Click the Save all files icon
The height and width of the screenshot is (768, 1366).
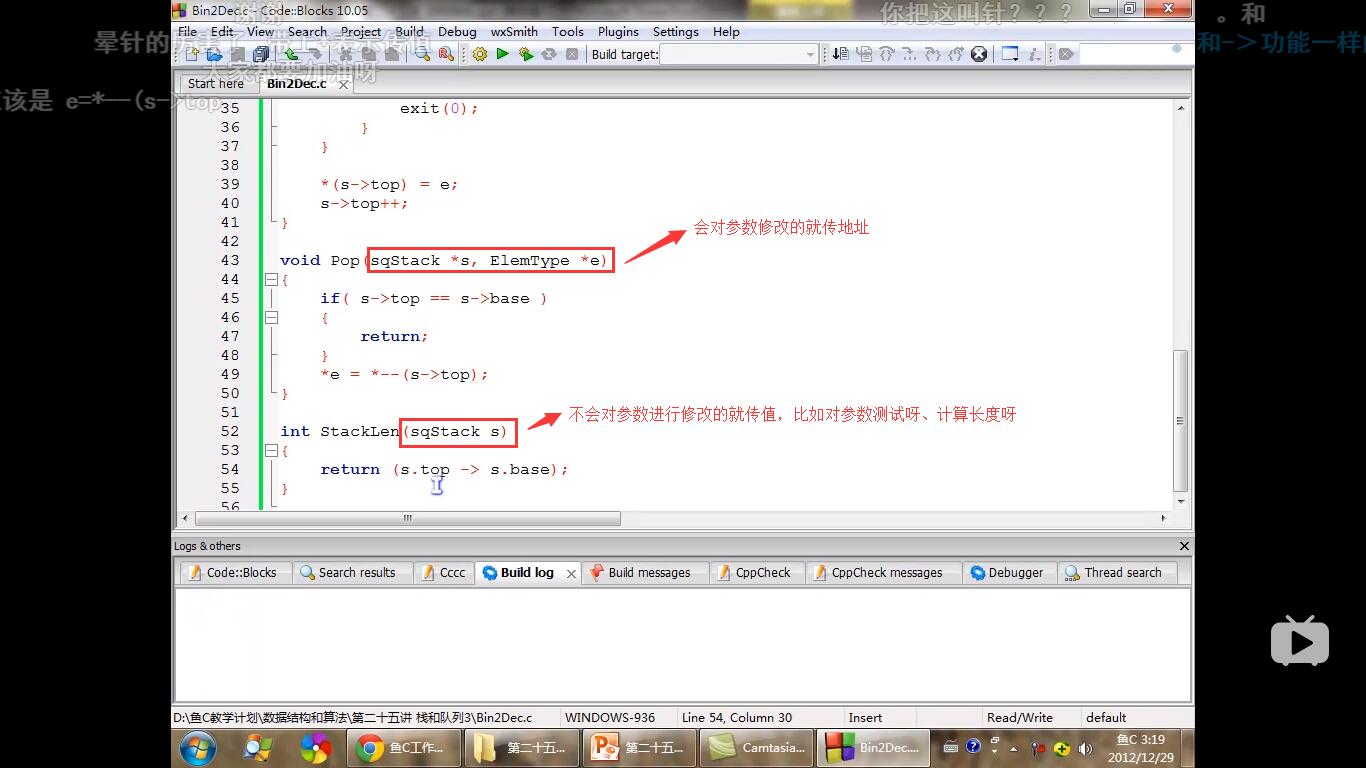pyautogui.click(x=261, y=54)
